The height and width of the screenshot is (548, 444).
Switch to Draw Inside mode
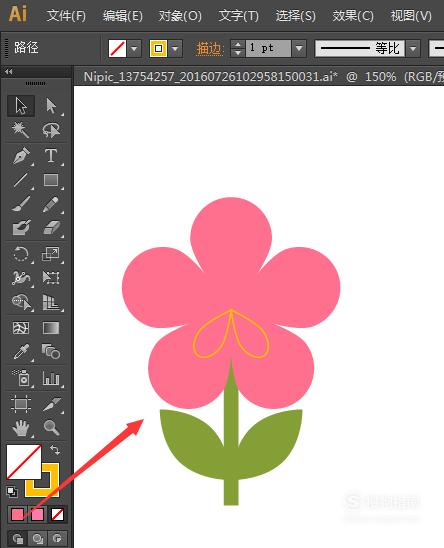tap(57, 539)
